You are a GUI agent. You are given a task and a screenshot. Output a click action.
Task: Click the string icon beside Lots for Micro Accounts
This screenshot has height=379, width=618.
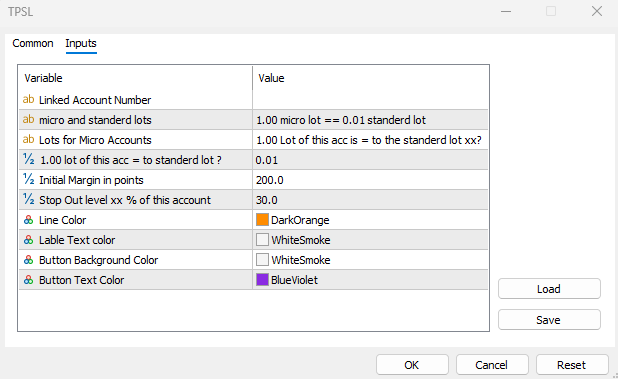pyautogui.click(x=28, y=139)
